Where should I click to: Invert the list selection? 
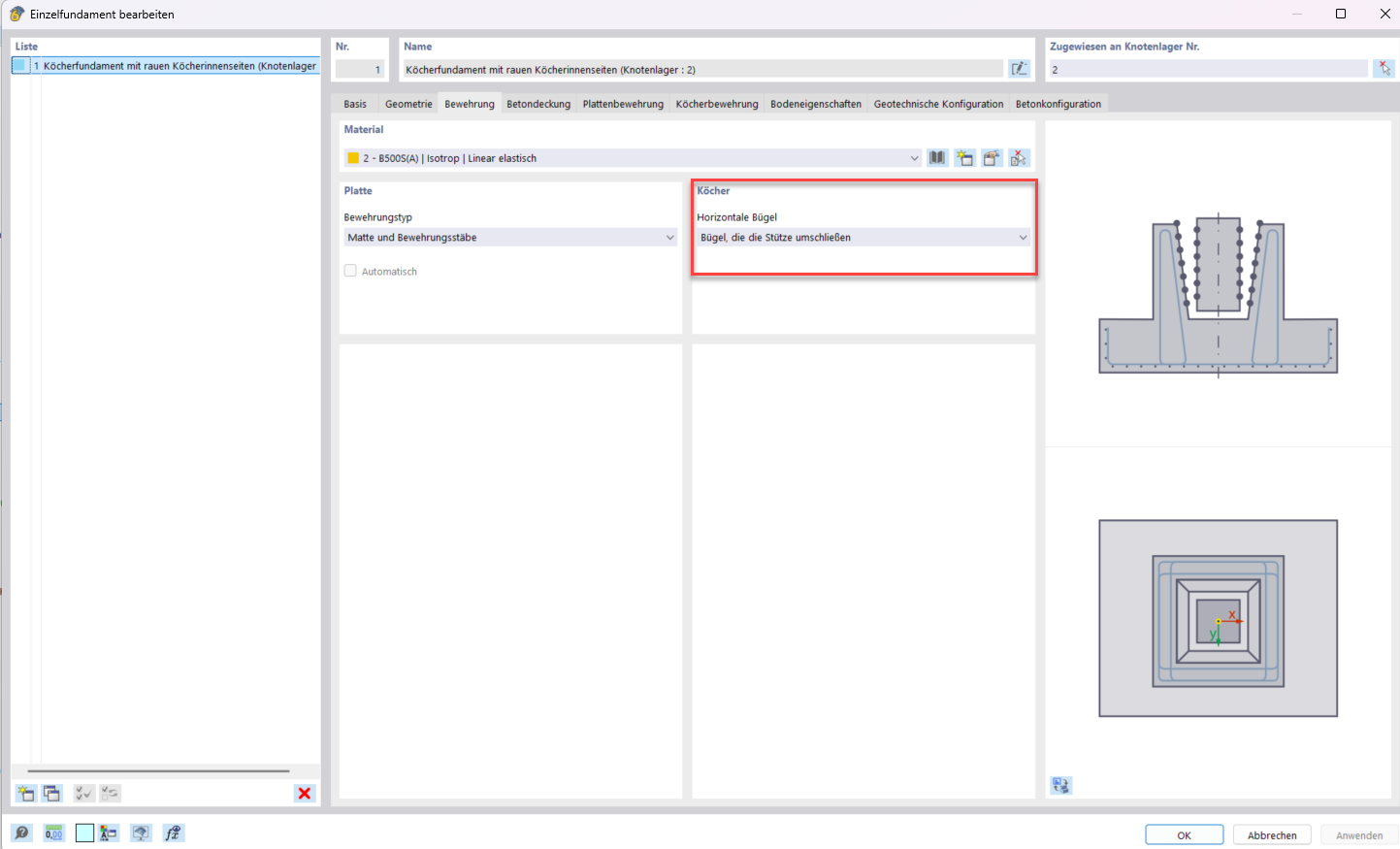(110, 793)
